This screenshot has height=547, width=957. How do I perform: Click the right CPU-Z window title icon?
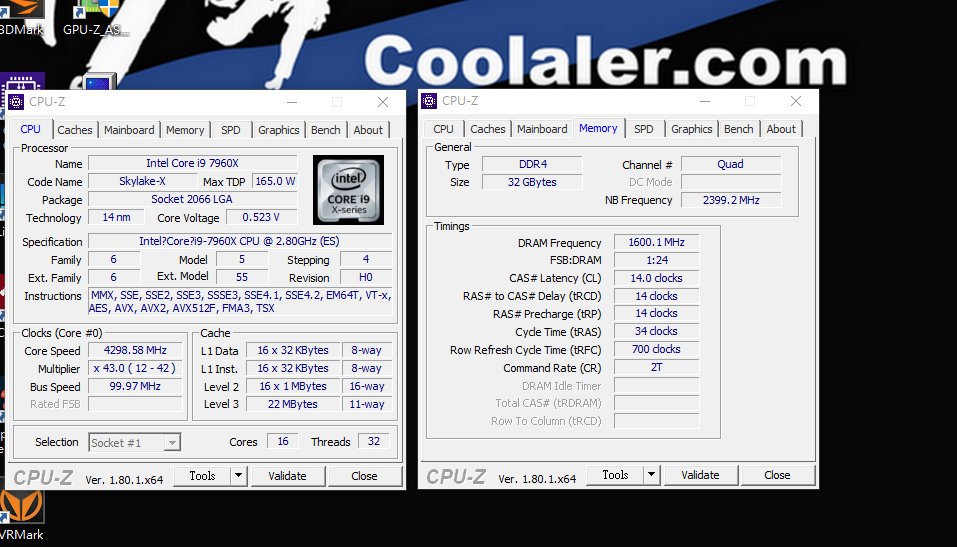[x=430, y=101]
